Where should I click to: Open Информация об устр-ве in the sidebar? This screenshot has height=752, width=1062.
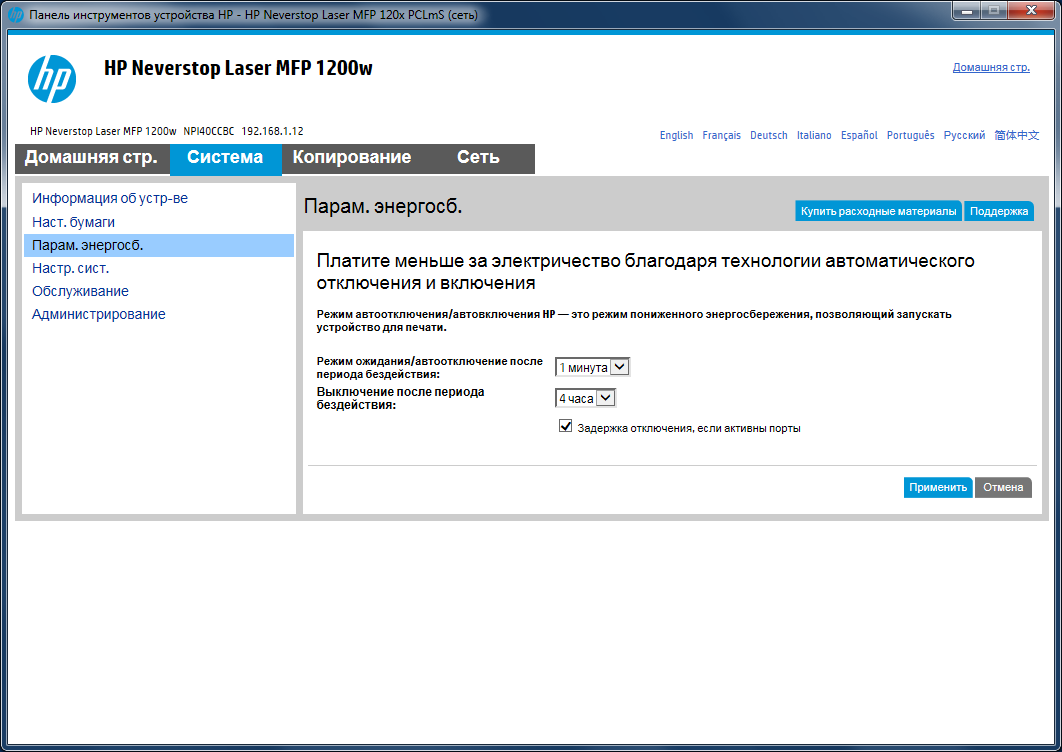point(110,199)
